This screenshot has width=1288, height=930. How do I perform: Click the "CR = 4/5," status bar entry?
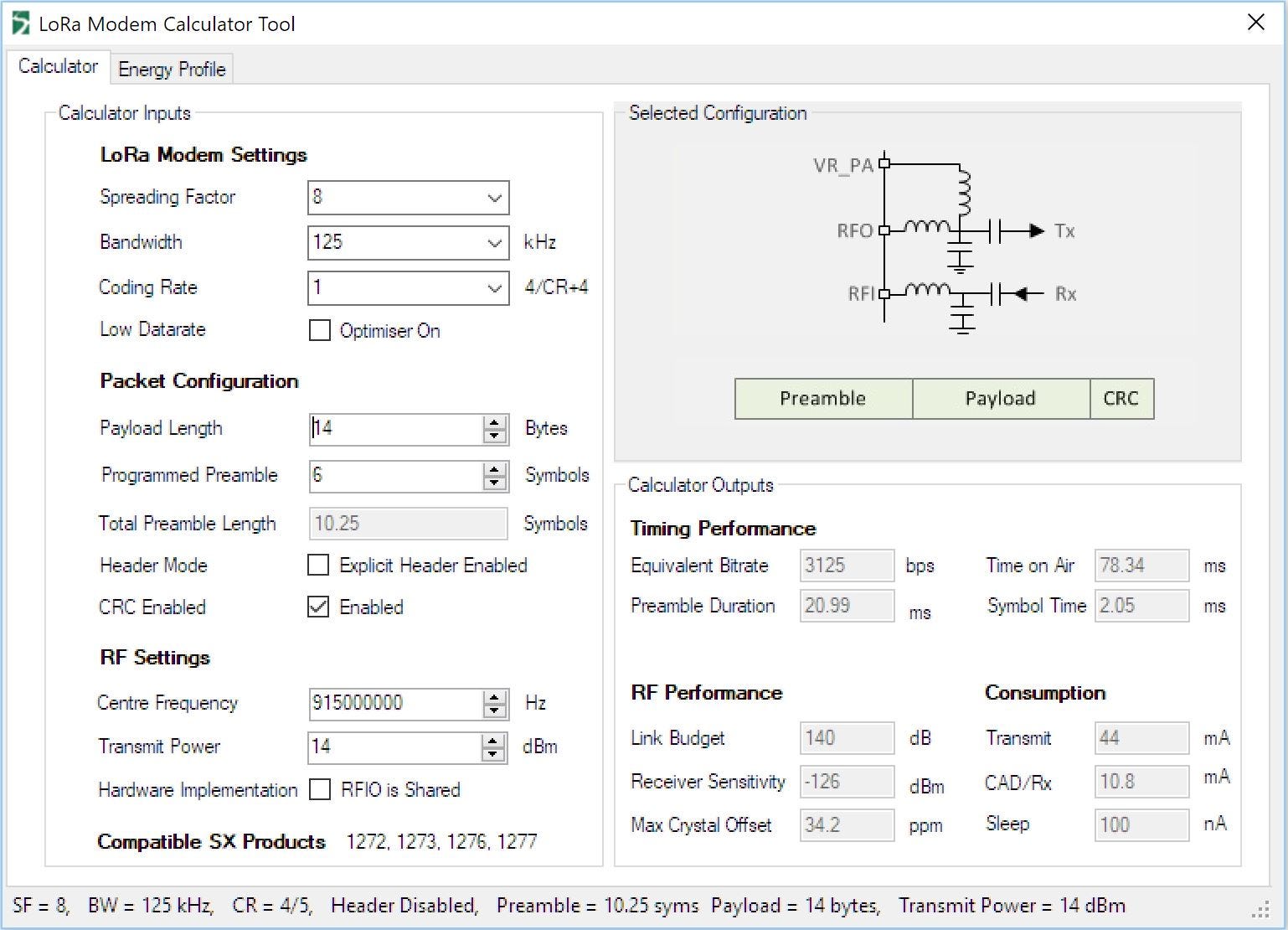point(272,906)
